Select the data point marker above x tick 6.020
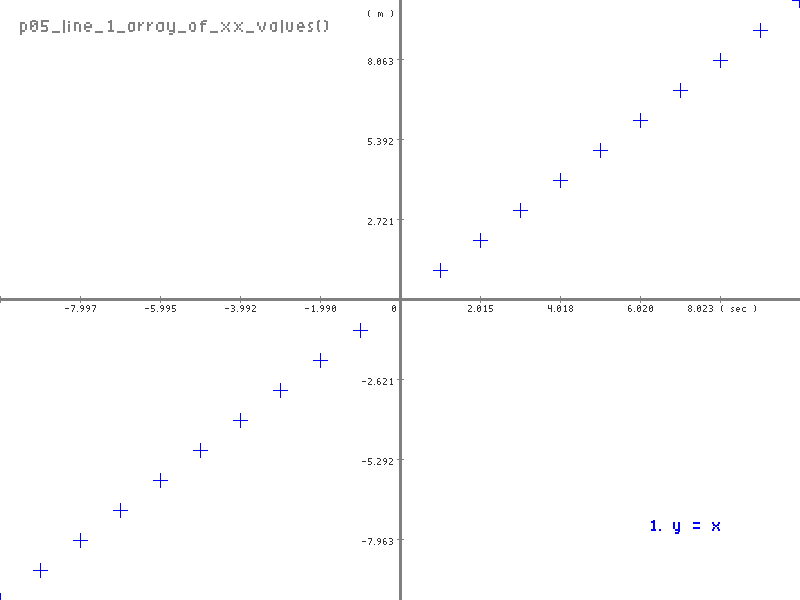Screen dimensions: 800x600 (x=640, y=121)
